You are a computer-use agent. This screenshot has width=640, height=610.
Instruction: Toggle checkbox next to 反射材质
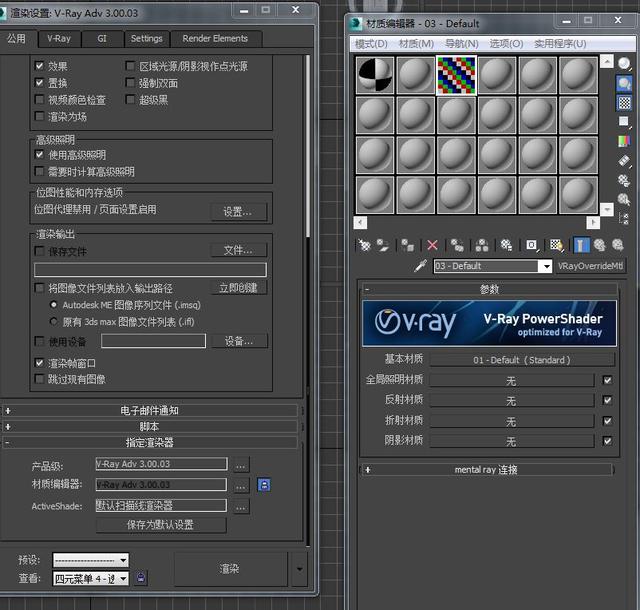coord(607,400)
